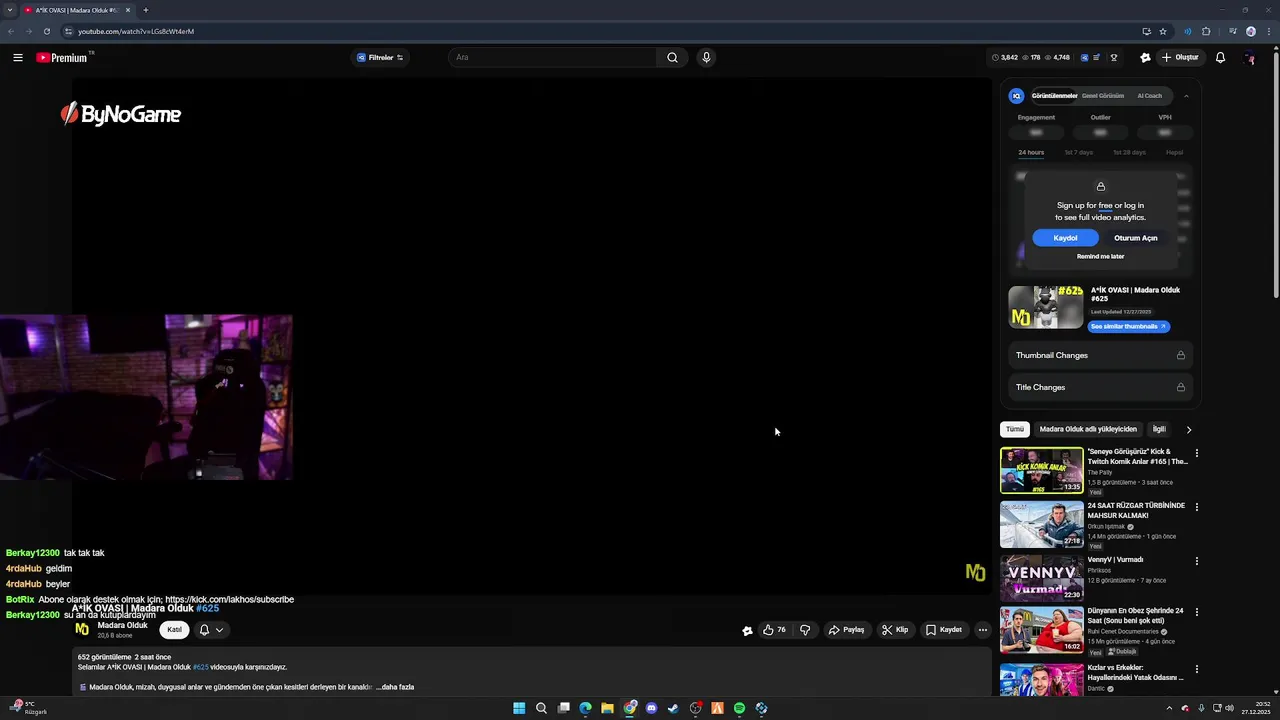
Task: Switch to Görüntülenmeler tab in vidIQ
Action: 1054,96
